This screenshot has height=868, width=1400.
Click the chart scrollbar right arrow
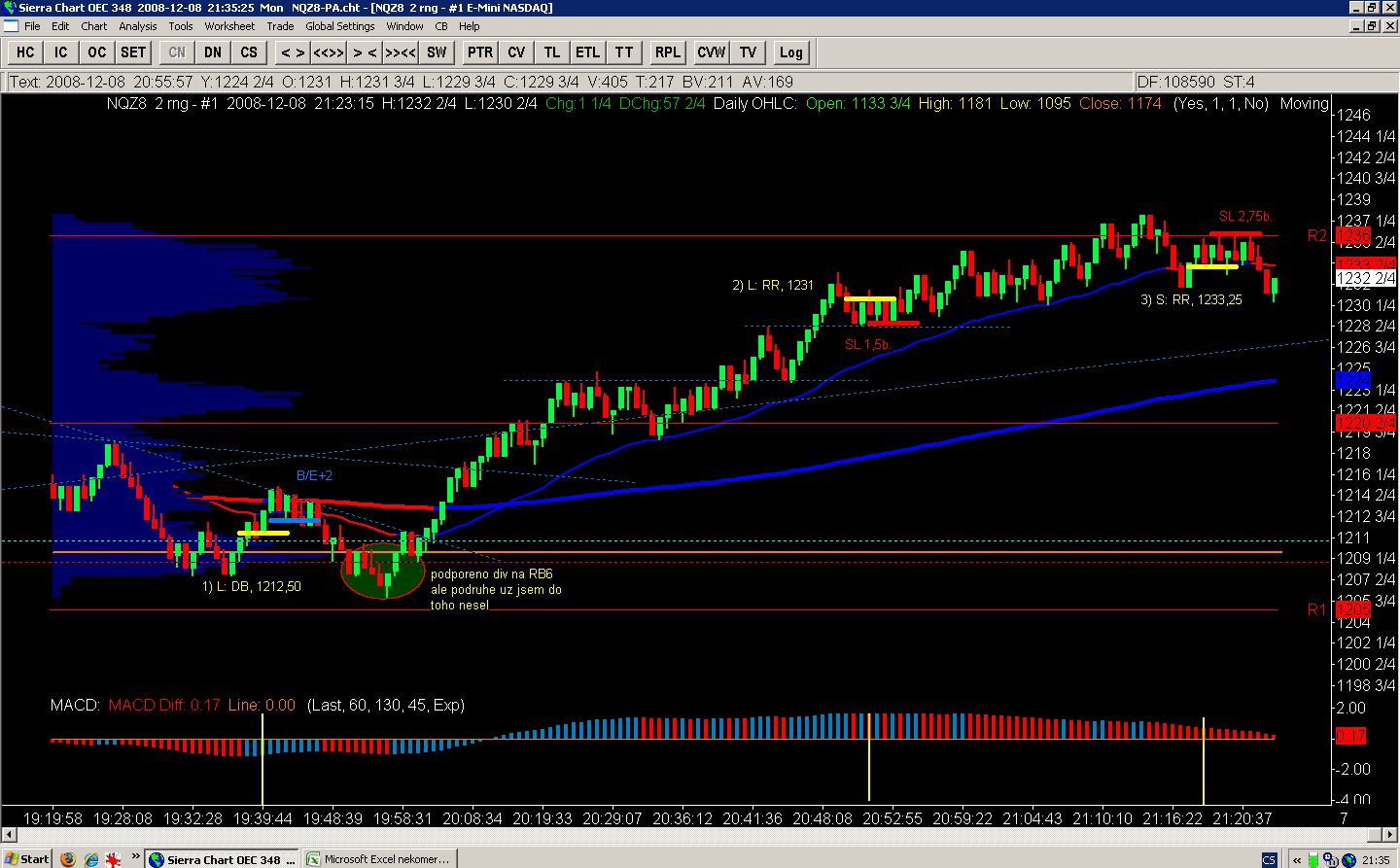1389,835
